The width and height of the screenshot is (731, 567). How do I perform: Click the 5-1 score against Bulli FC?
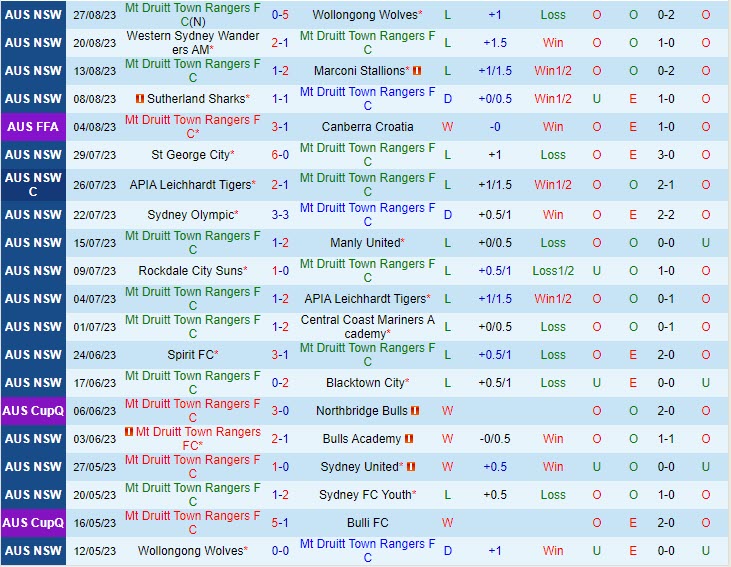coord(280,523)
